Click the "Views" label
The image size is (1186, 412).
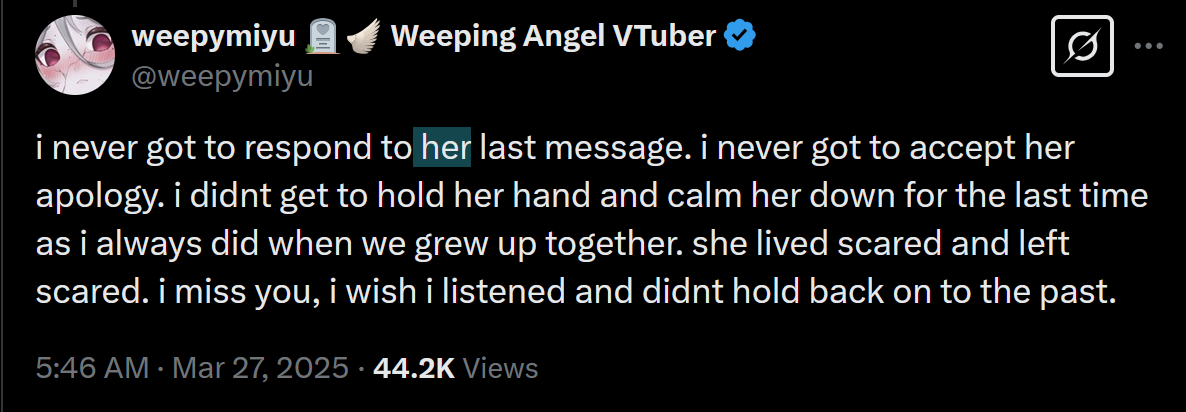[x=502, y=368]
